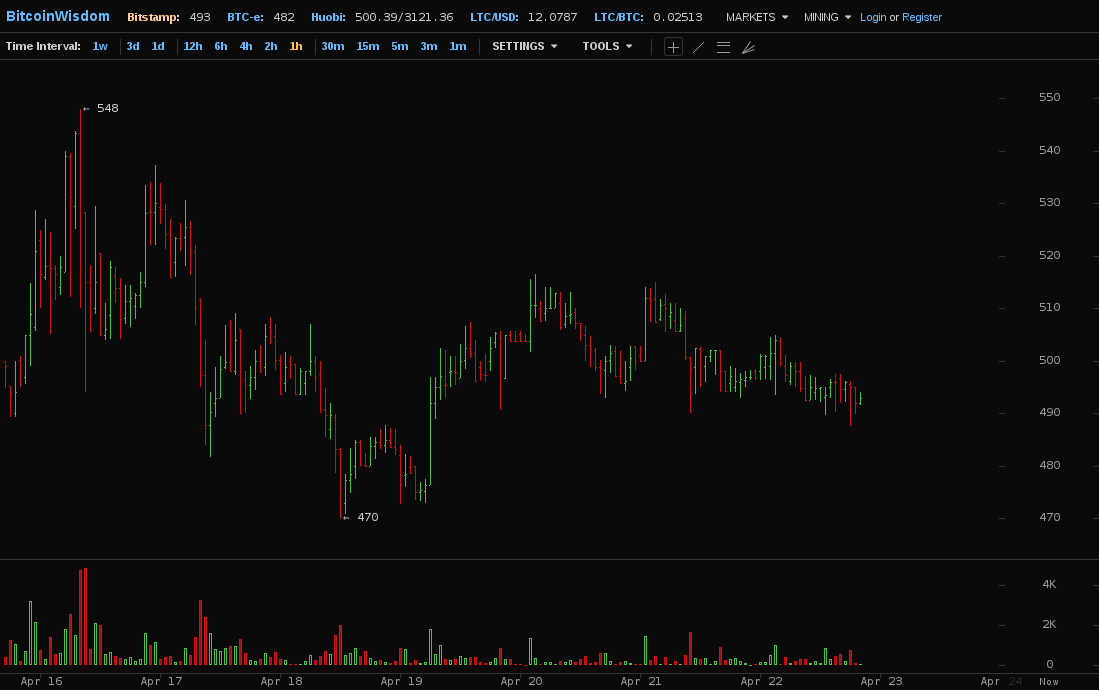This screenshot has width=1099, height=690.
Task: Click the Register link
Action: tap(921, 17)
